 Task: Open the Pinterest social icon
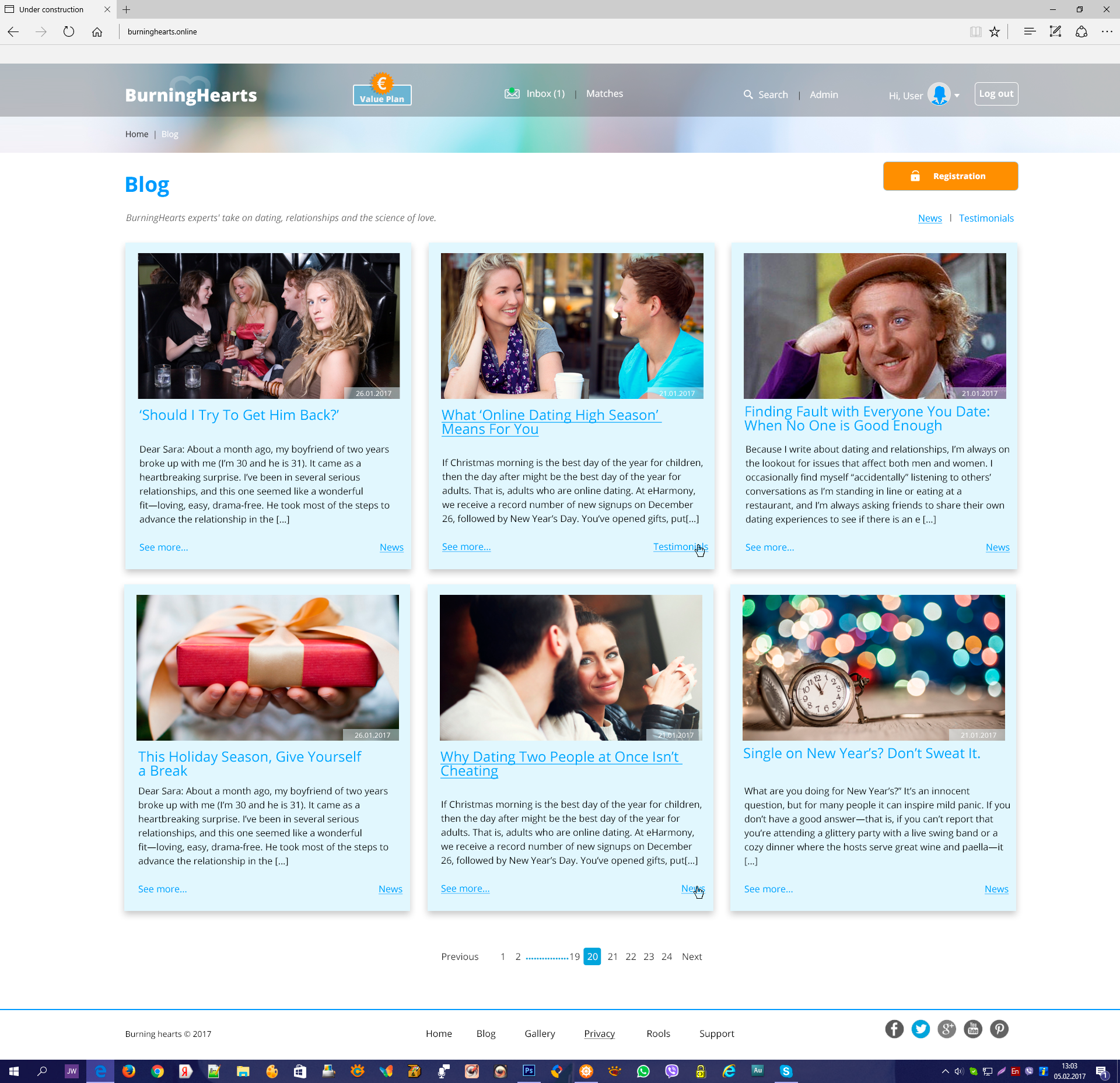tap(999, 1029)
